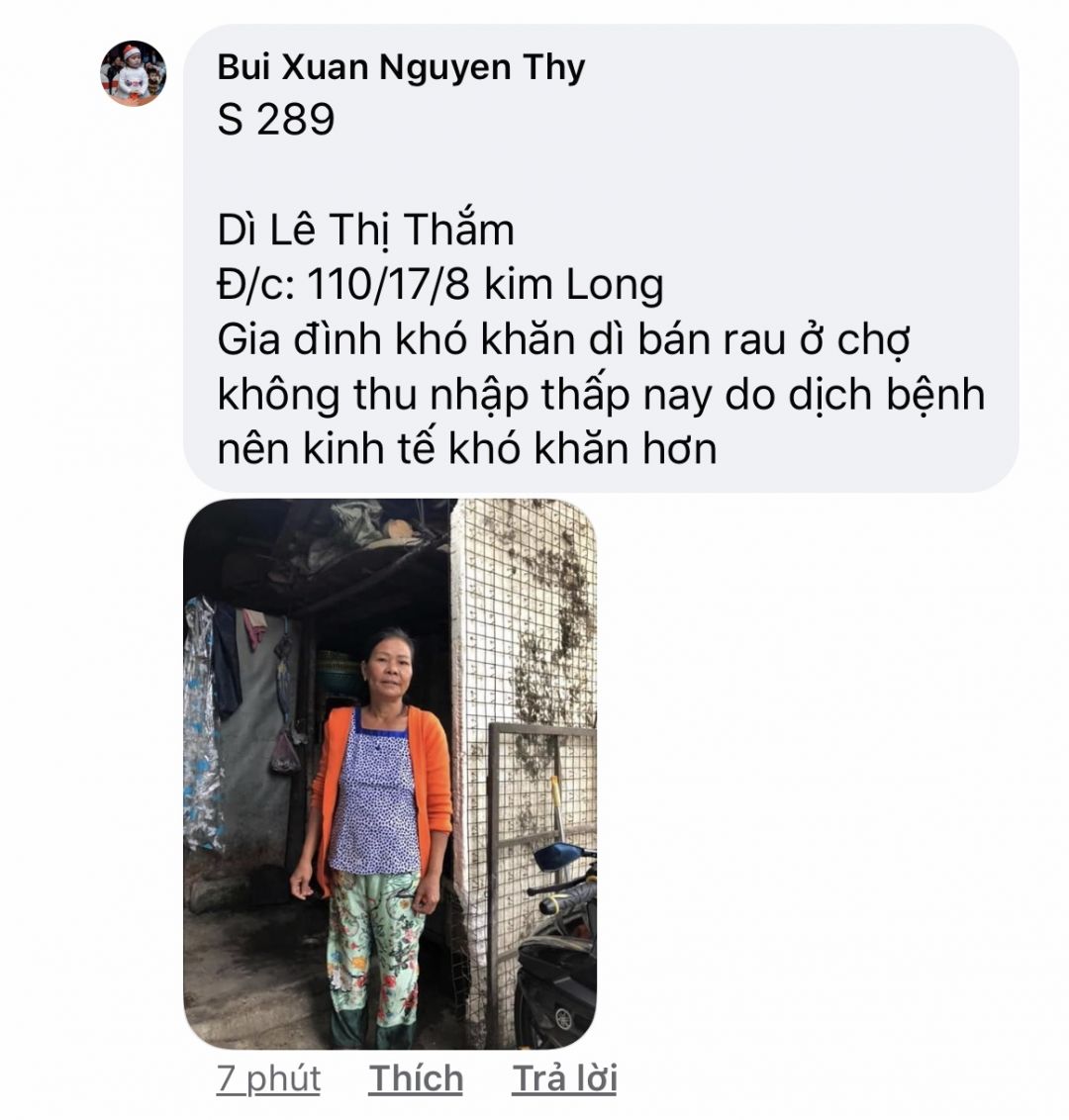The height and width of the screenshot is (1120, 1069).
Task: Click the S 289 text line
Action: pos(276,120)
